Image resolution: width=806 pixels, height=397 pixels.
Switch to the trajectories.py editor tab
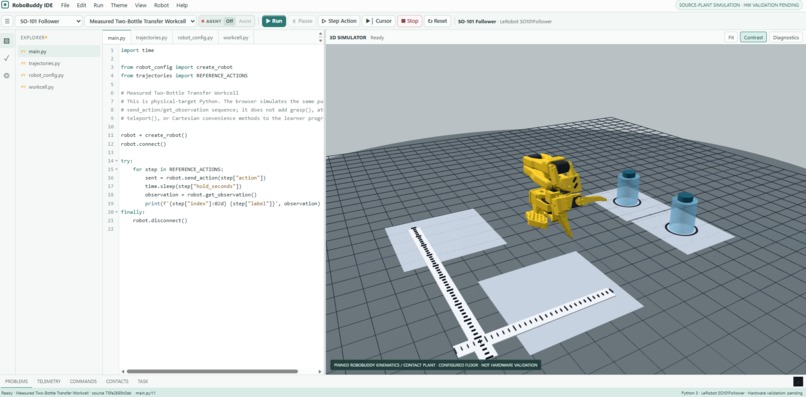pyautogui.click(x=151, y=38)
